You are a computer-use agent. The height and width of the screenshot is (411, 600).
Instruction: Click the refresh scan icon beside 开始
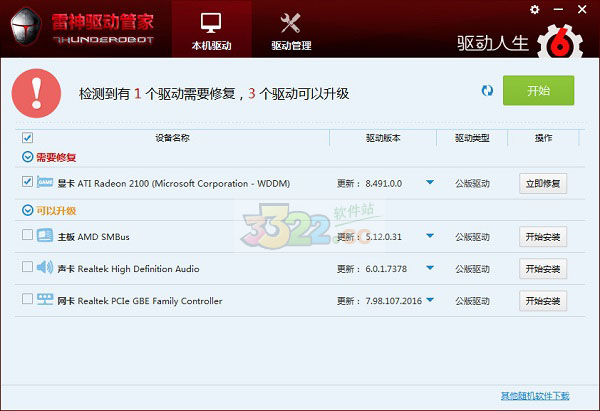point(487,91)
